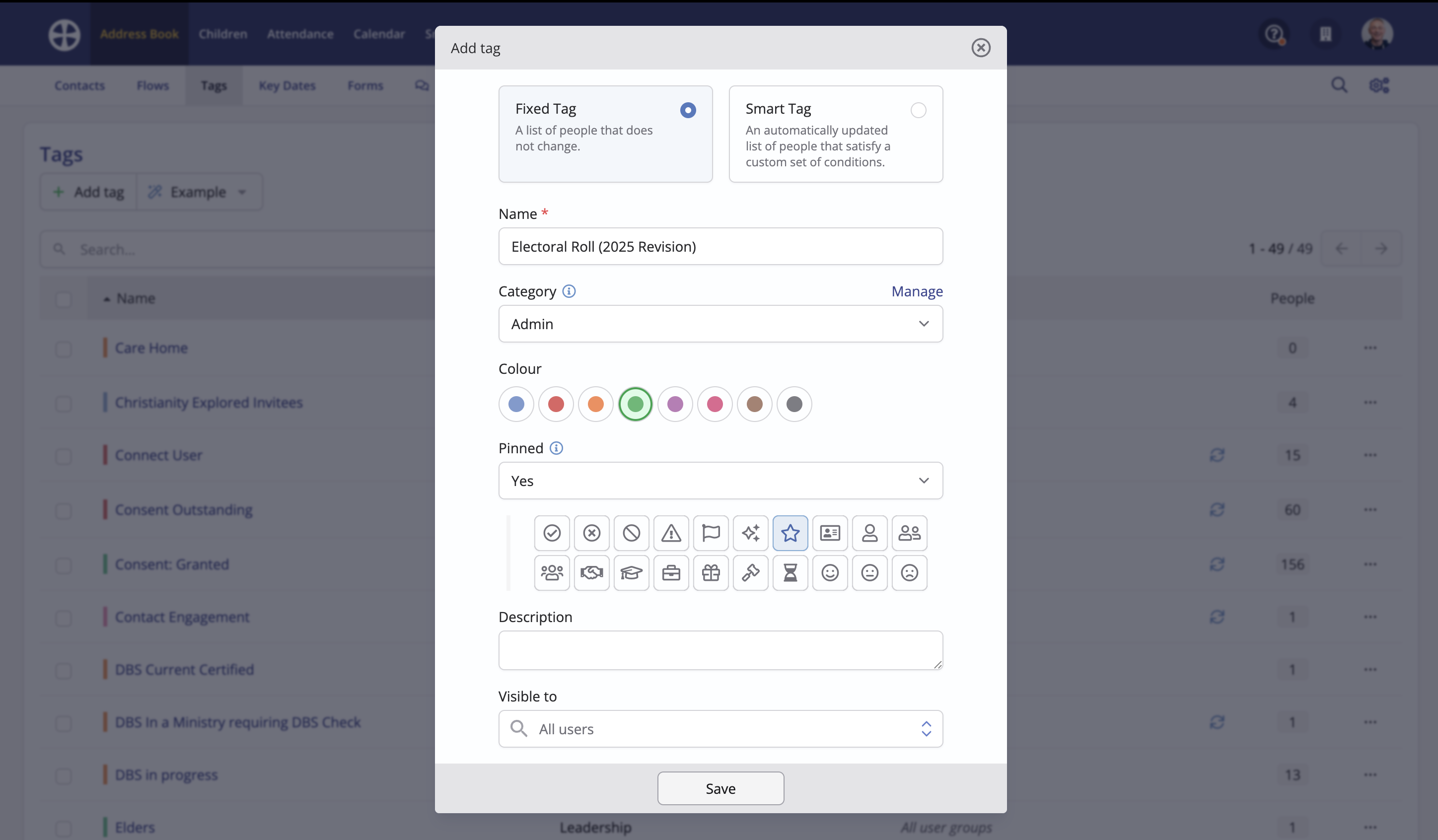Click the tag Name input field
This screenshot has height=840, width=1438.
(x=720, y=247)
